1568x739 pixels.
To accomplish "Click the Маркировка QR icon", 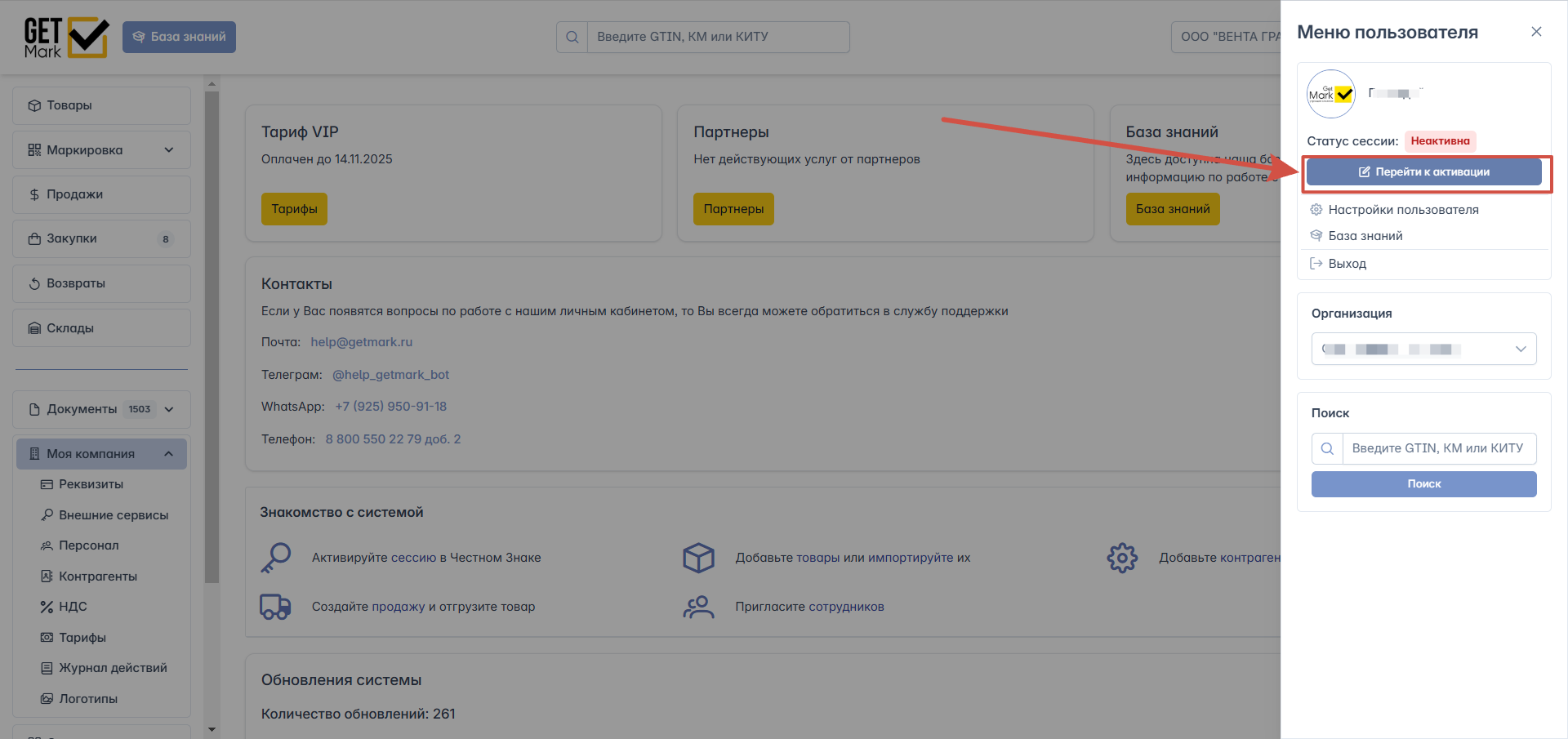I will (x=34, y=150).
